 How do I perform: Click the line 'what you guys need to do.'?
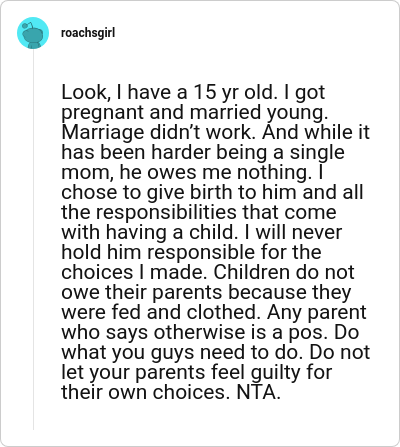182,352
